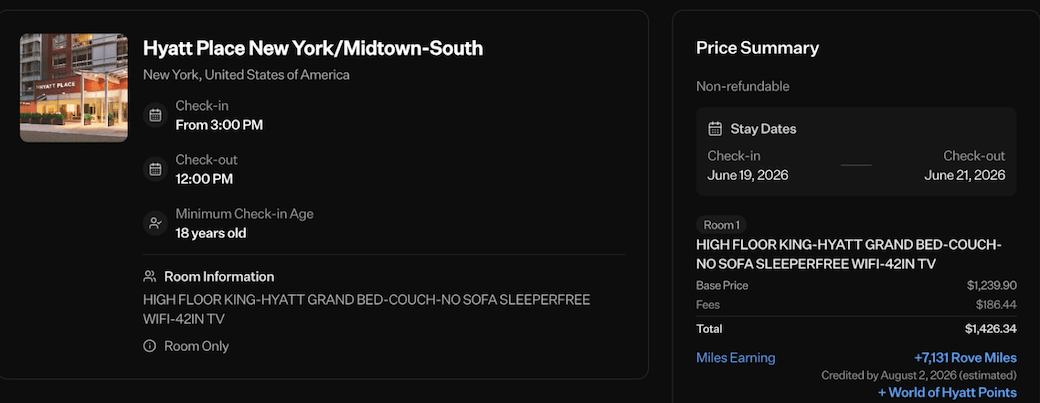The image size is (1040, 403).
Task: Click the June 21, 2026 check-out date
Action: tap(964, 175)
